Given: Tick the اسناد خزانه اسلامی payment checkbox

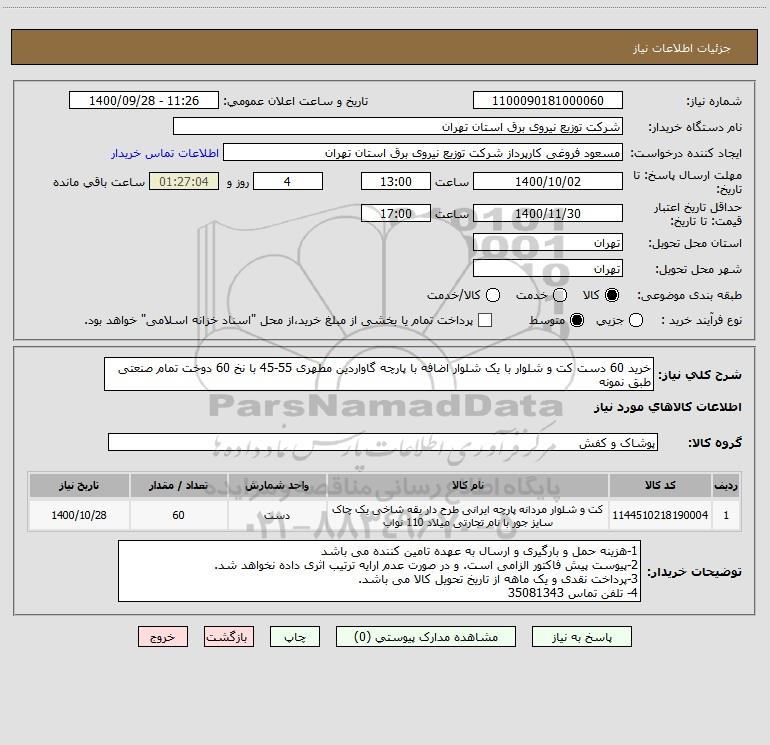Looking at the screenshot, I should 485,320.
